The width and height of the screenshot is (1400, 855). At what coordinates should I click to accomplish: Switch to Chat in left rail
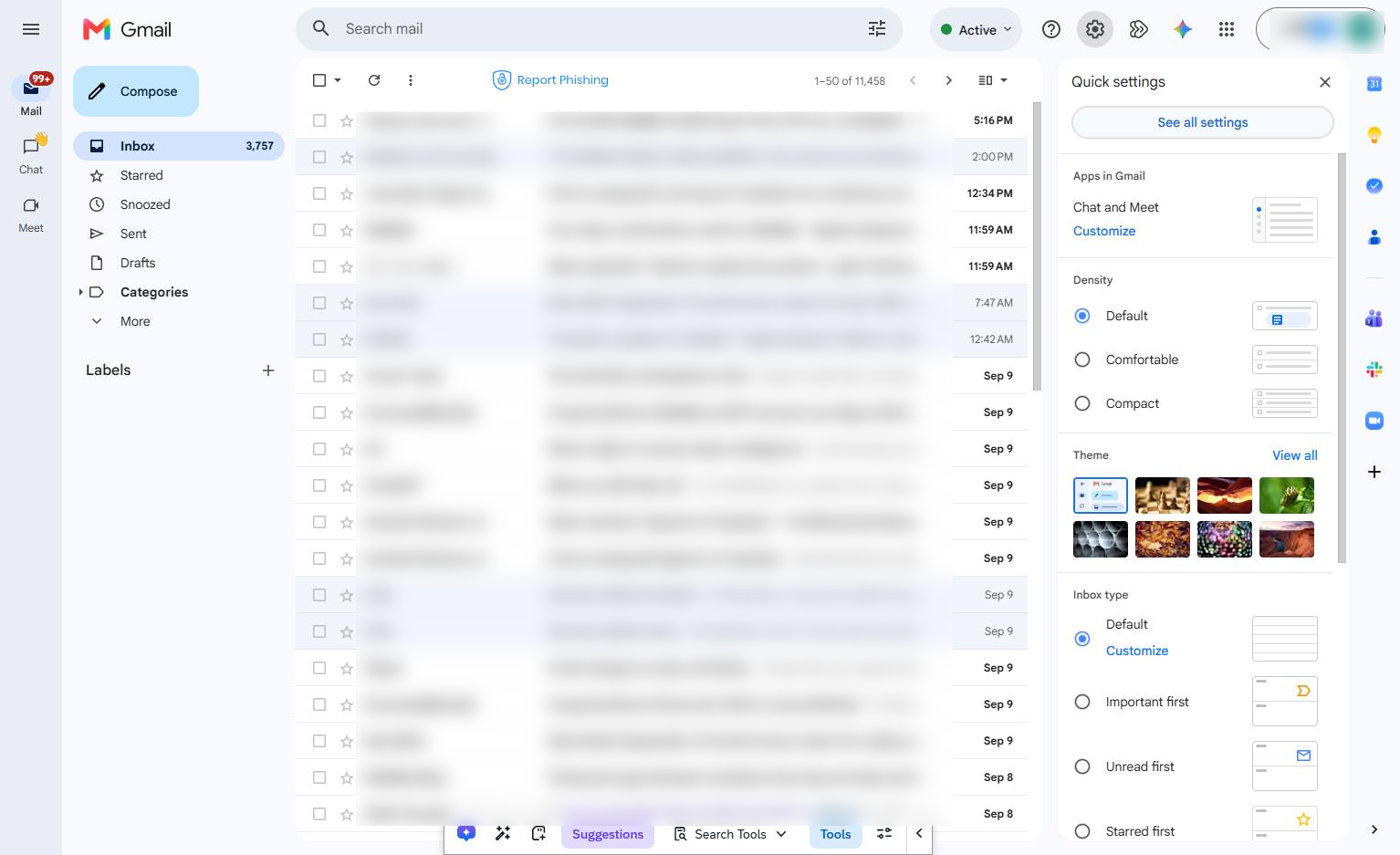pyautogui.click(x=31, y=154)
